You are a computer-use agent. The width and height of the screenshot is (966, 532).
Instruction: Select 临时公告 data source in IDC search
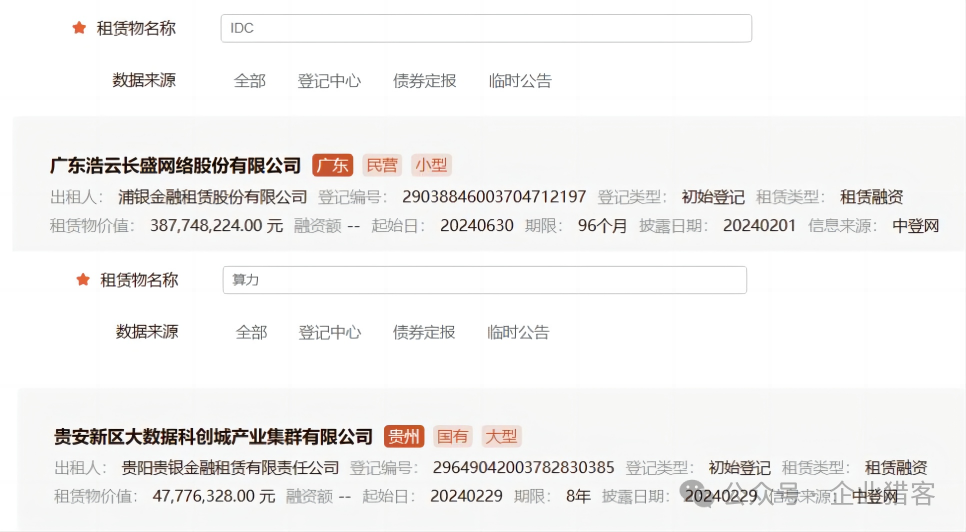520,81
